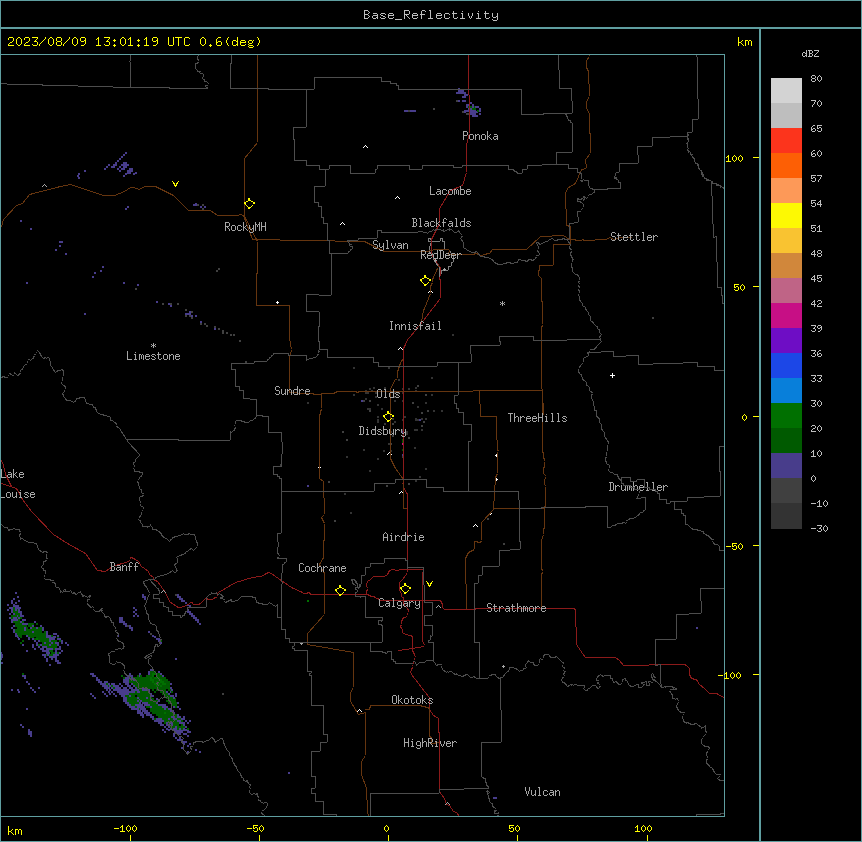The width and height of the screenshot is (862, 842).
Task: Click the Stettler label
Action: [x=634, y=237]
